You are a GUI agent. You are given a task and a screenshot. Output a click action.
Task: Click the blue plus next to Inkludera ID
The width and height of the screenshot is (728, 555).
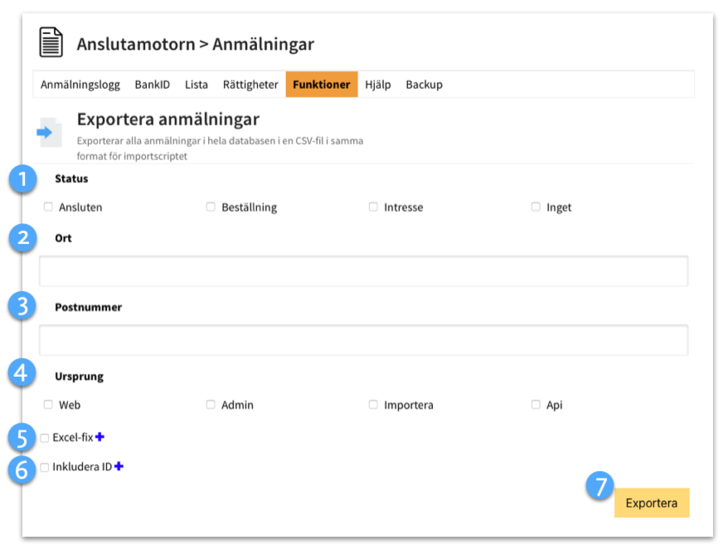pyautogui.click(x=119, y=466)
